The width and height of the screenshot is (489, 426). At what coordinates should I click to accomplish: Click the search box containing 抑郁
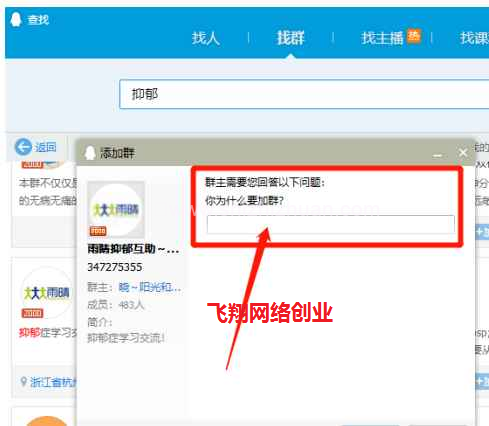(x=304, y=94)
